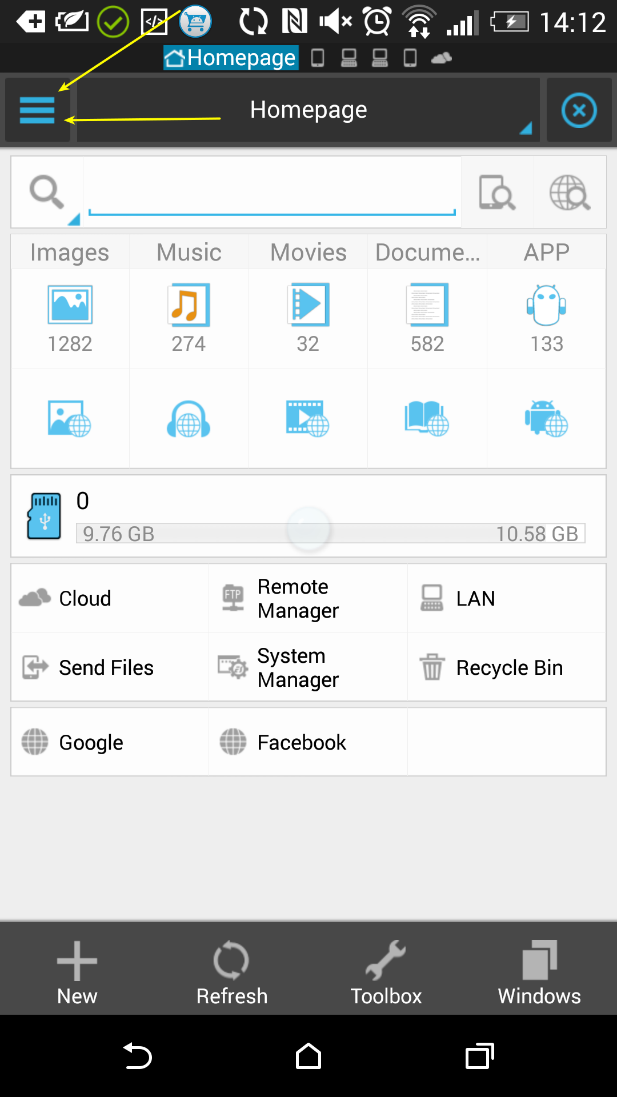Tap the local file search icon

pos(496,191)
